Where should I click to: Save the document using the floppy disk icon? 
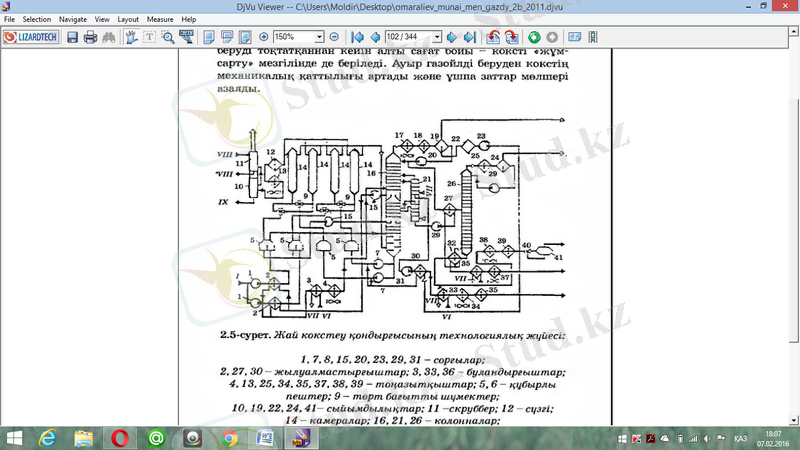[72, 37]
